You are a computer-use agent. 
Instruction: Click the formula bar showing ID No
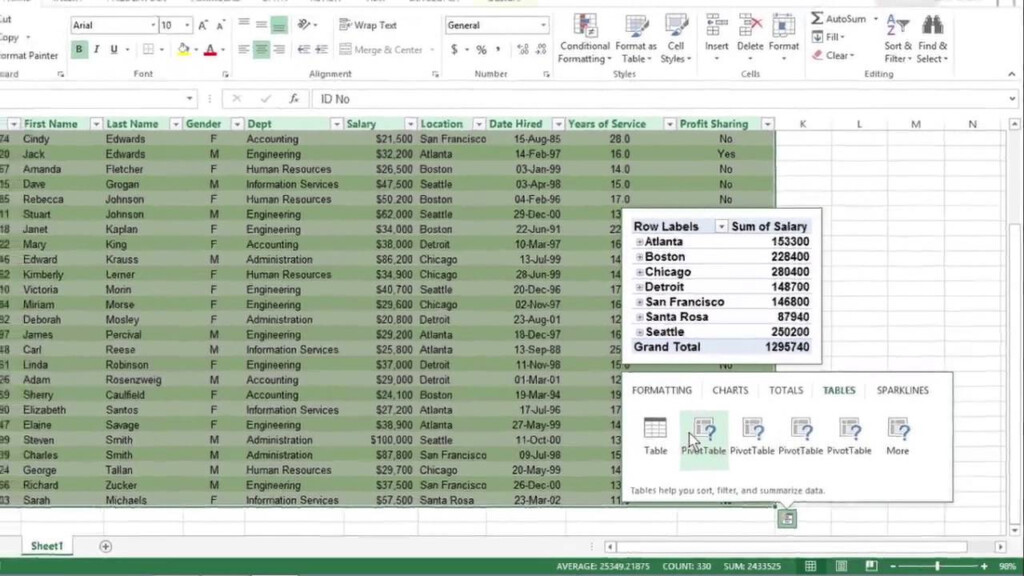click(660, 99)
